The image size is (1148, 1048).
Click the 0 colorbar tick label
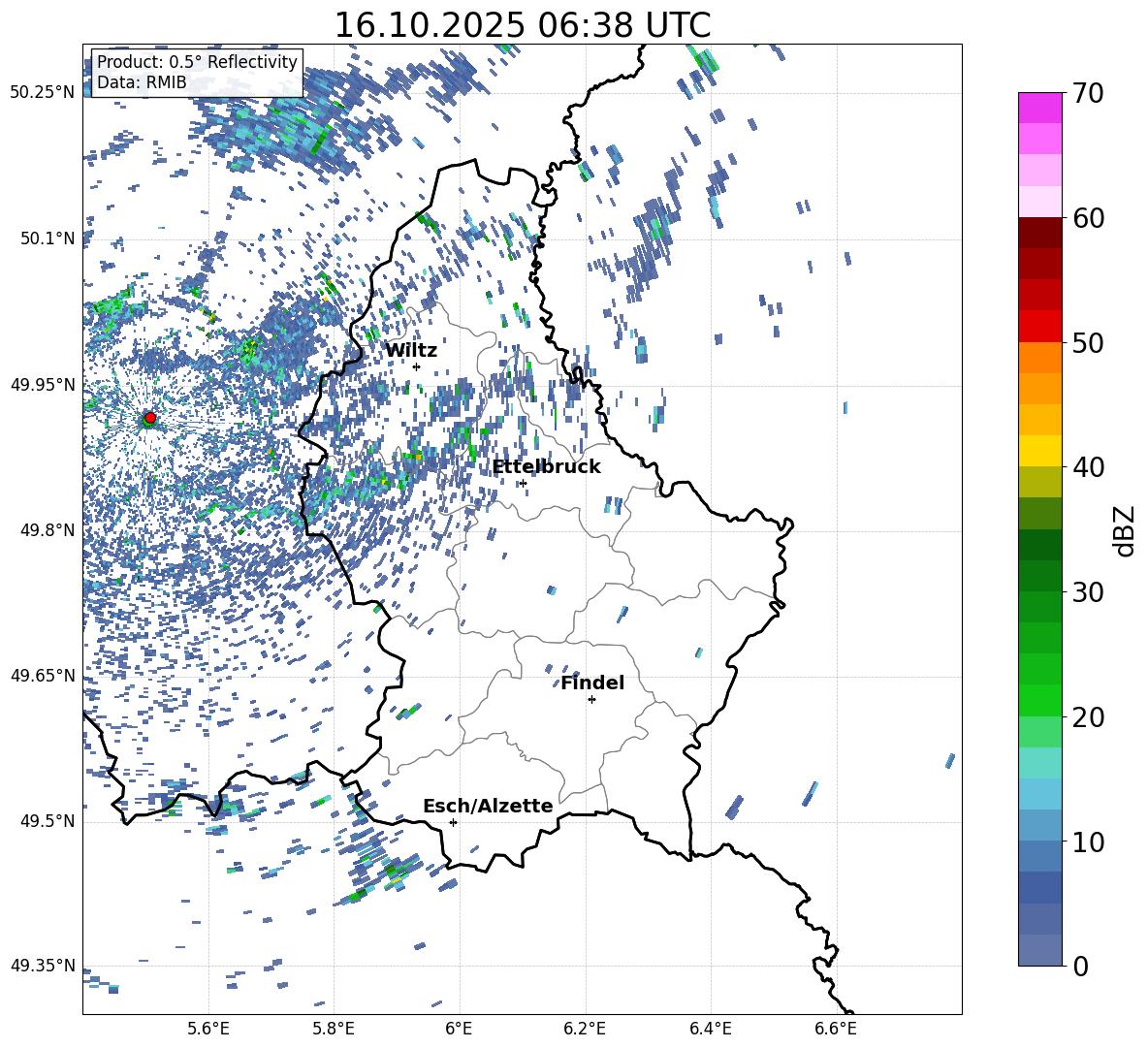(1081, 966)
